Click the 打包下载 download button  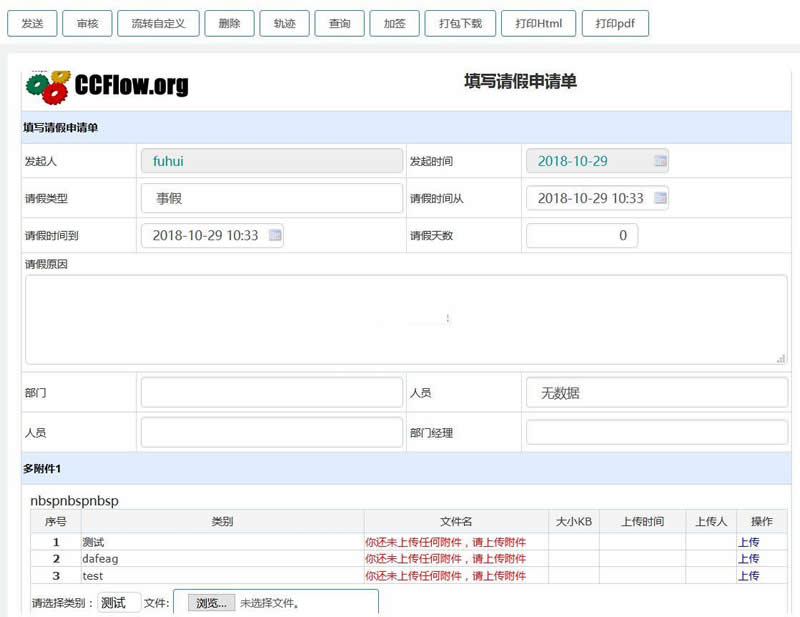[458, 23]
